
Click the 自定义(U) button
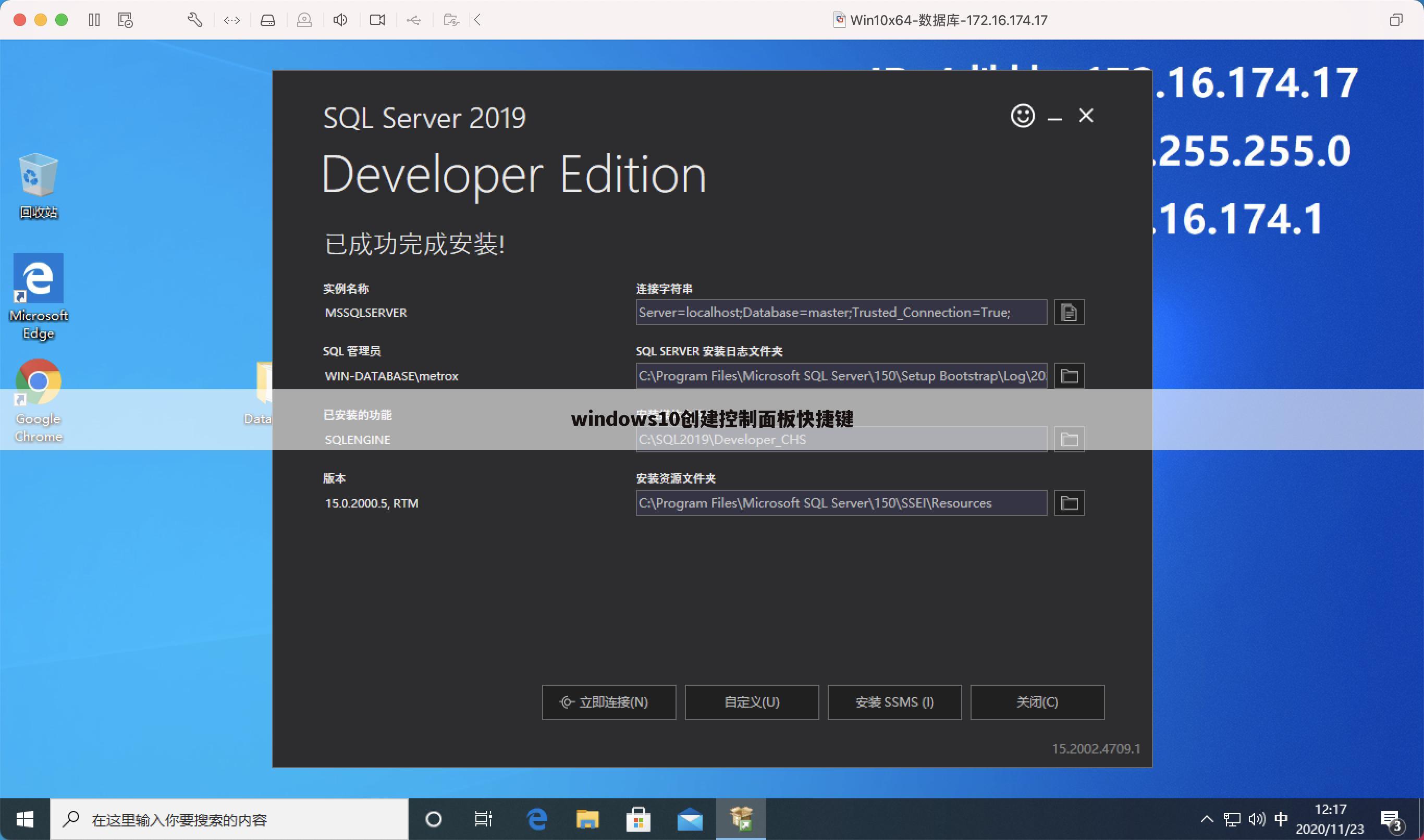pyautogui.click(x=751, y=702)
